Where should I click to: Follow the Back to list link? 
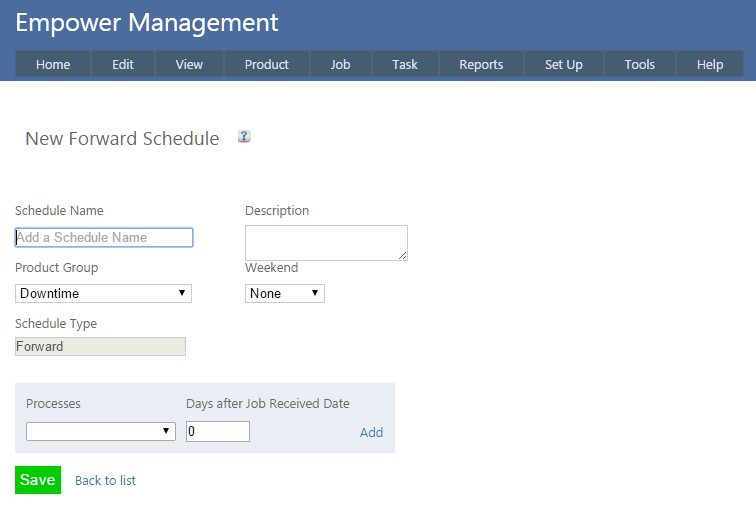[105, 481]
